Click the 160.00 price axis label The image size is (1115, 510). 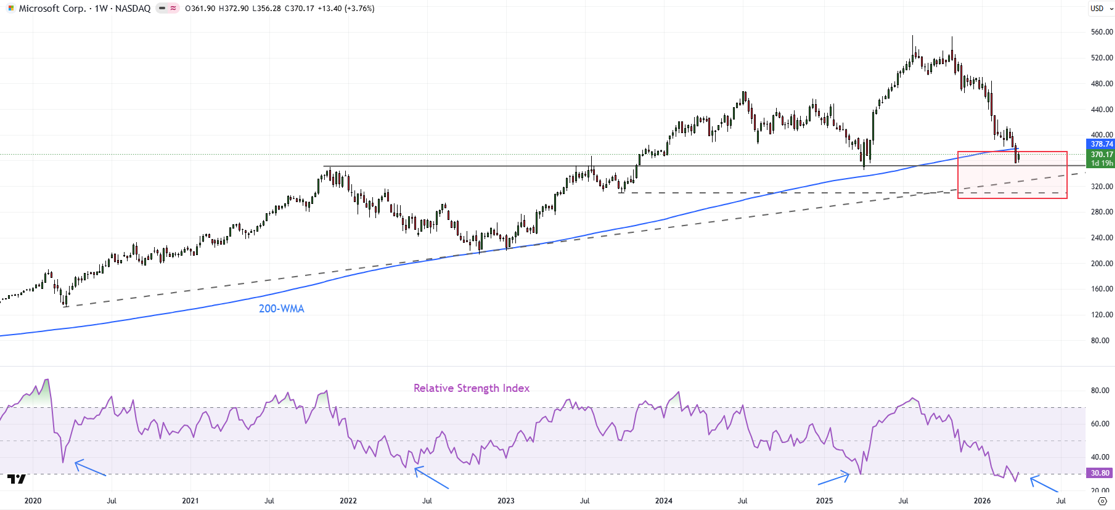(x=1101, y=289)
